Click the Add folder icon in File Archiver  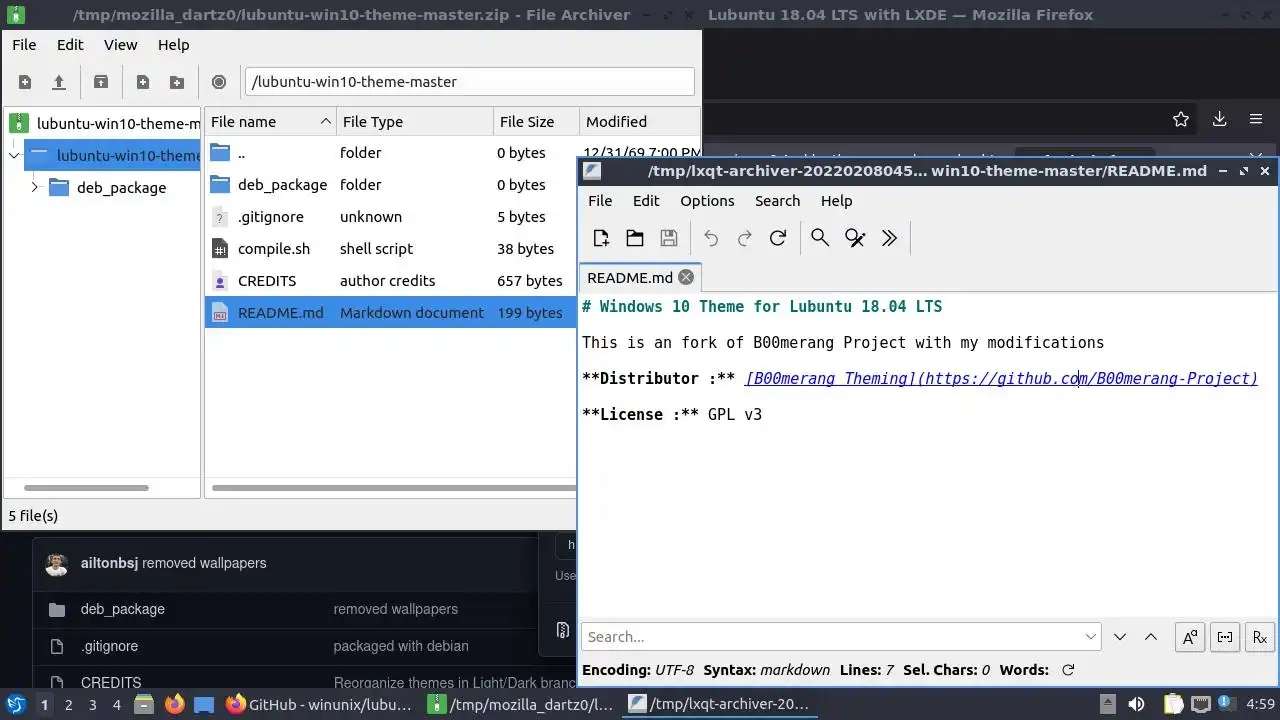(177, 82)
